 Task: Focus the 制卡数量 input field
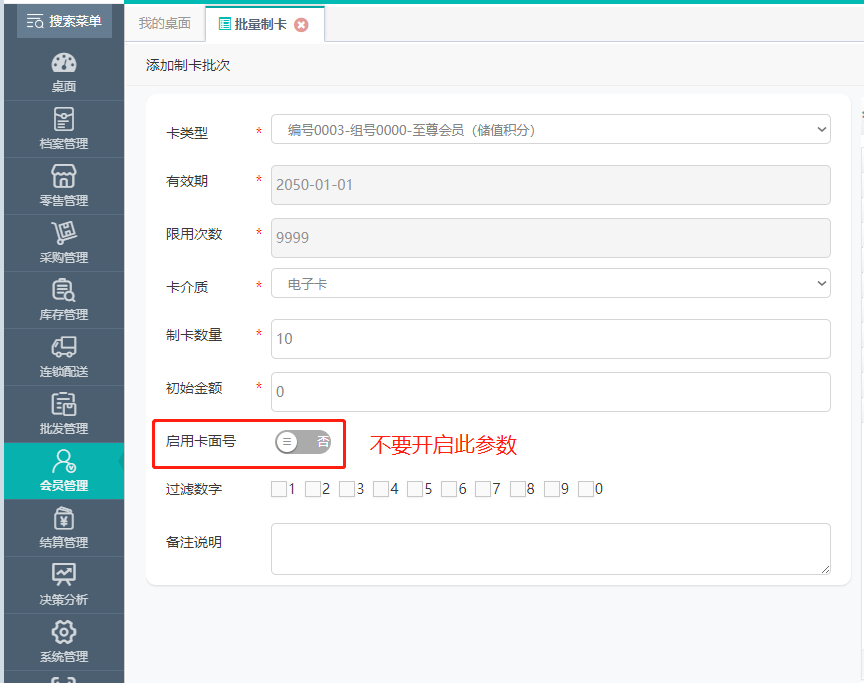coord(550,339)
